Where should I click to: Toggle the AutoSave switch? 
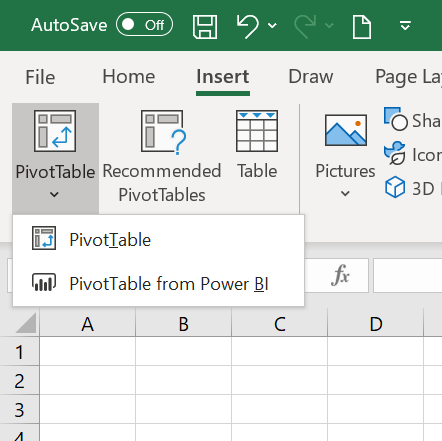[x=144, y=24]
